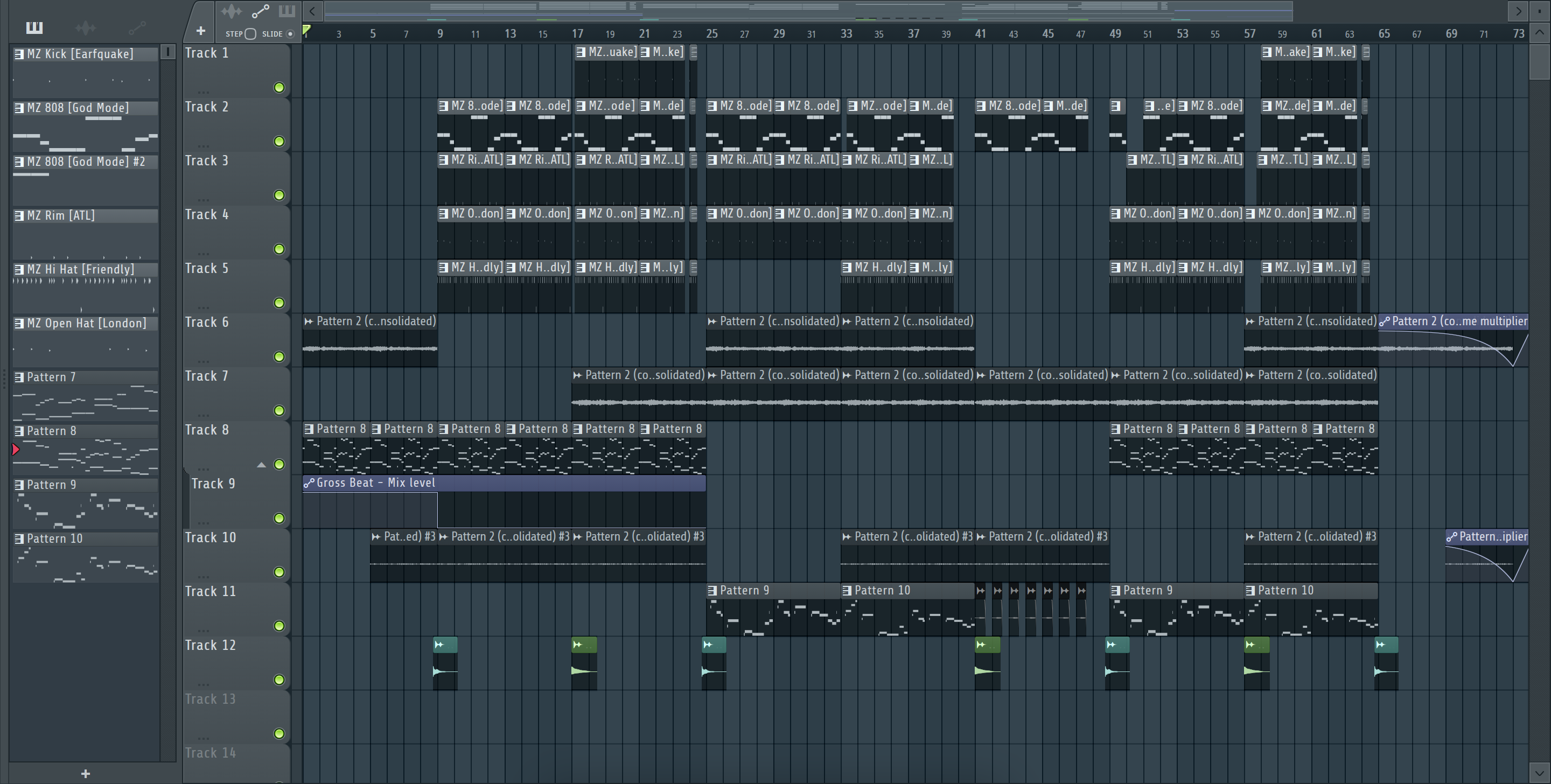The image size is (1551, 784).
Task: Select the Track 5 header label
Action: 206,269
